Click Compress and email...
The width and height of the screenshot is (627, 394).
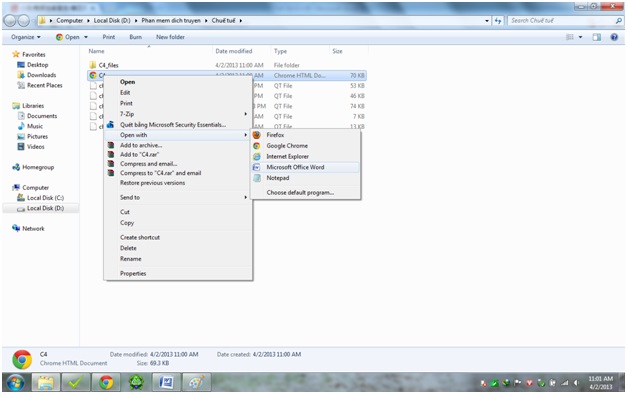coord(178,164)
